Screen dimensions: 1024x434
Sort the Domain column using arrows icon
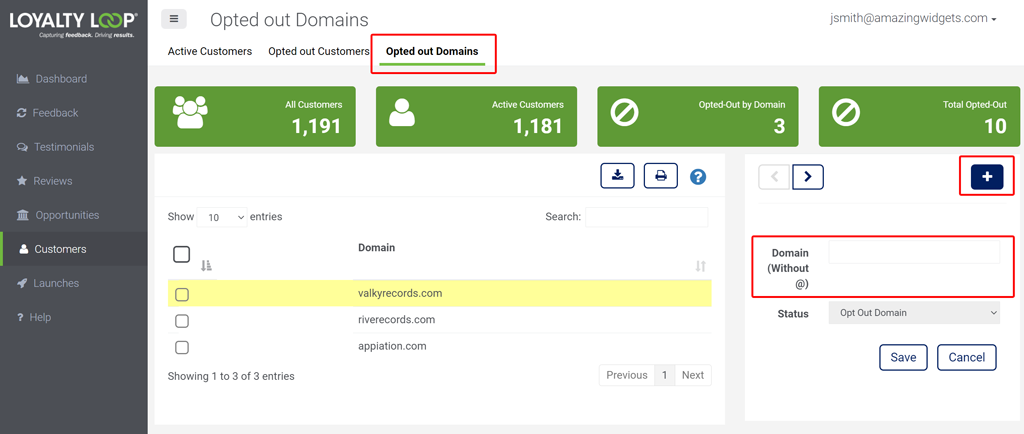click(x=700, y=266)
